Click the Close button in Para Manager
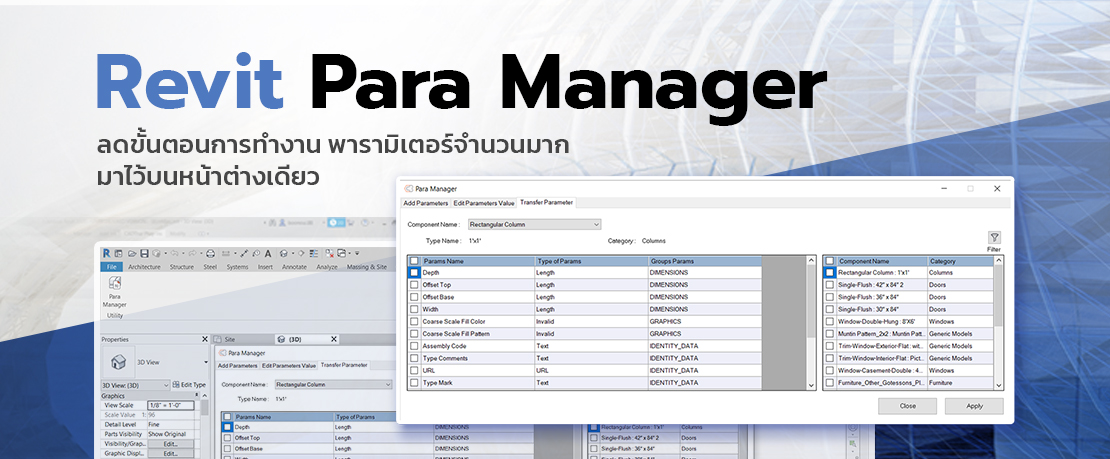The width and height of the screenshot is (1110, 459). (908, 406)
